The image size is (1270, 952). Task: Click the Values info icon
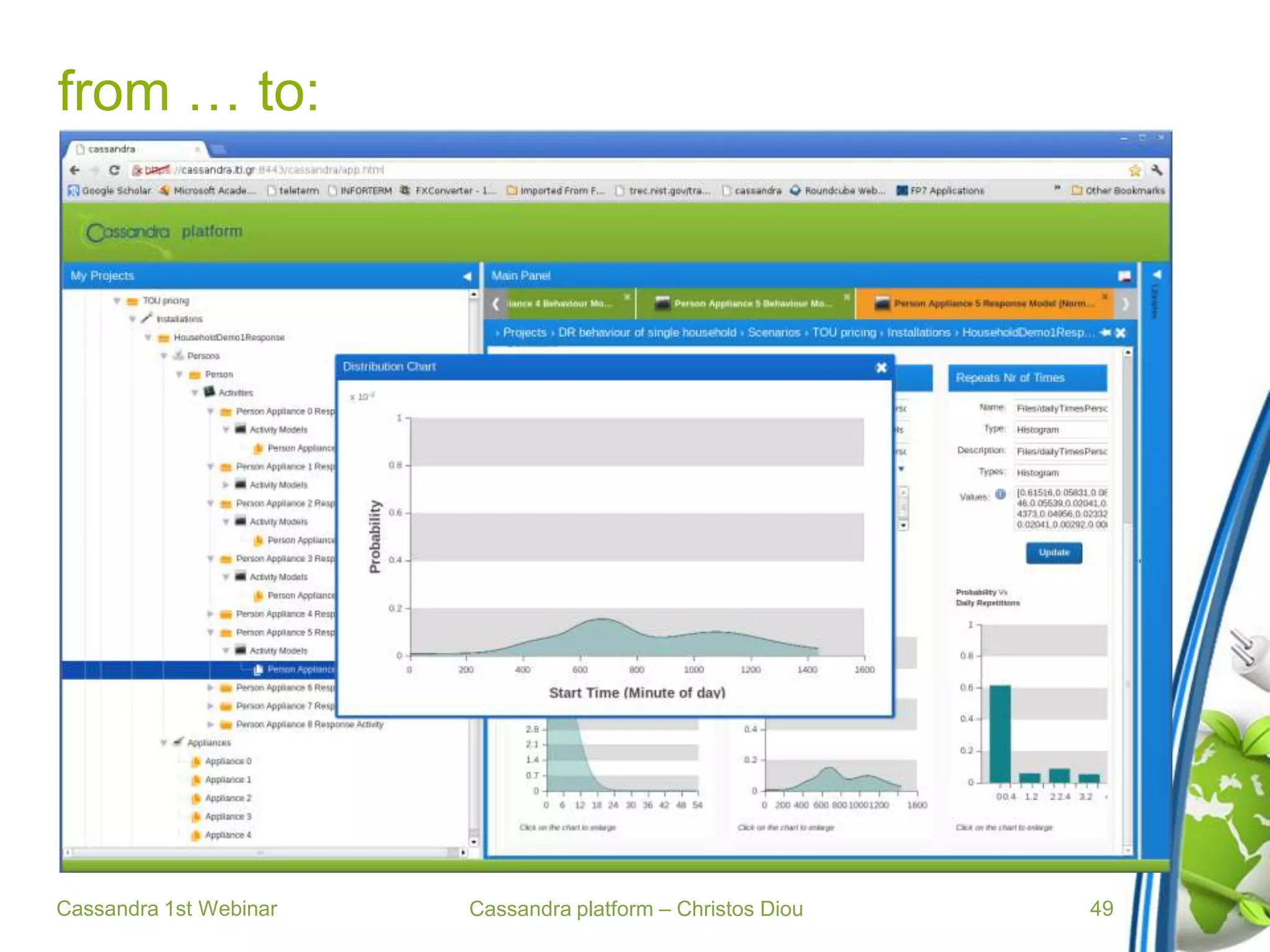pyautogui.click(x=1000, y=495)
